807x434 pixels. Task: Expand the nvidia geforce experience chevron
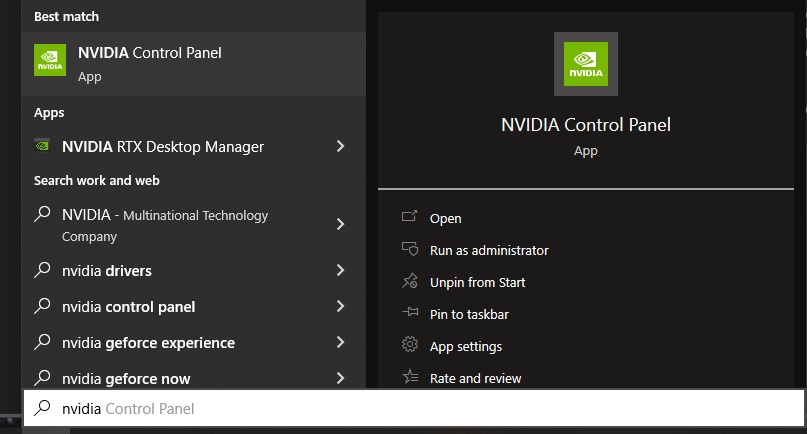click(x=340, y=342)
